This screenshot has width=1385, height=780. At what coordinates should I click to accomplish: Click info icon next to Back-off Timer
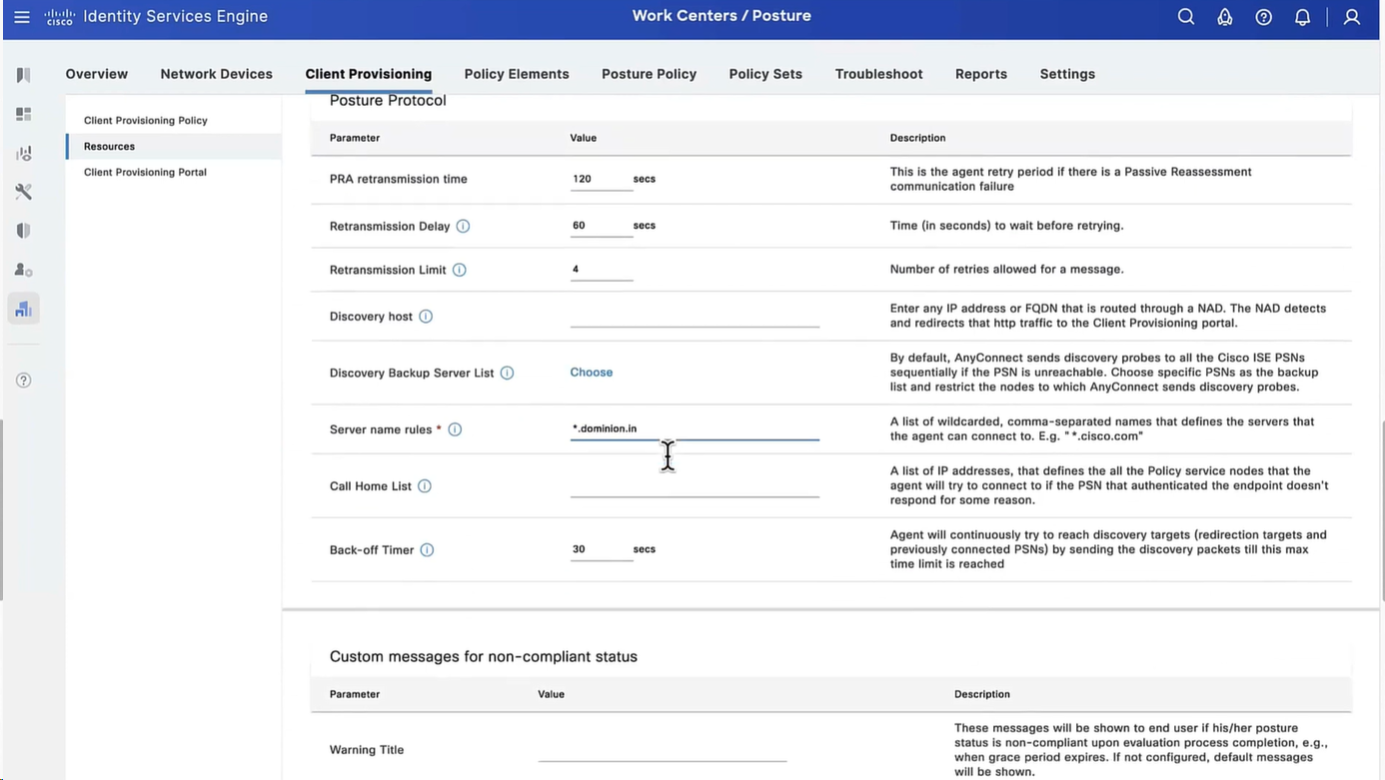pyautogui.click(x=427, y=550)
